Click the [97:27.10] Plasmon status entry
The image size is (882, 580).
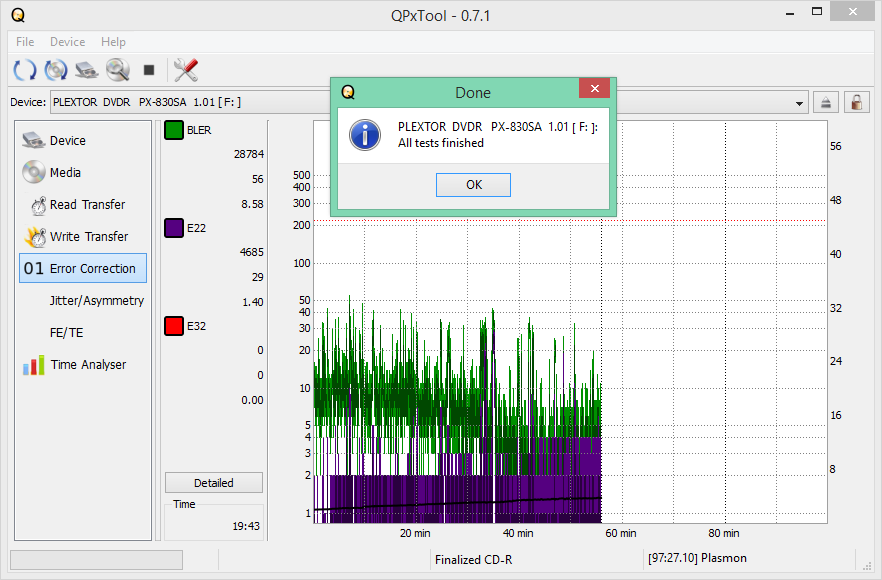(x=697, y=558)
